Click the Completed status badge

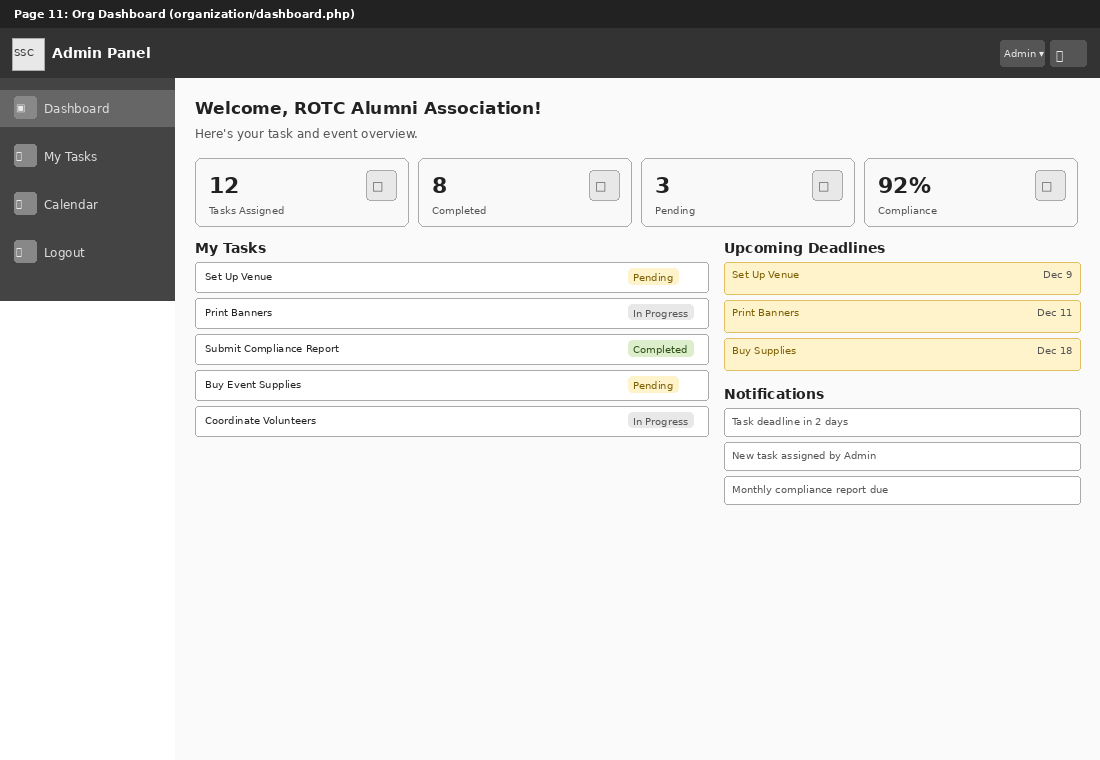click(661, 349)
